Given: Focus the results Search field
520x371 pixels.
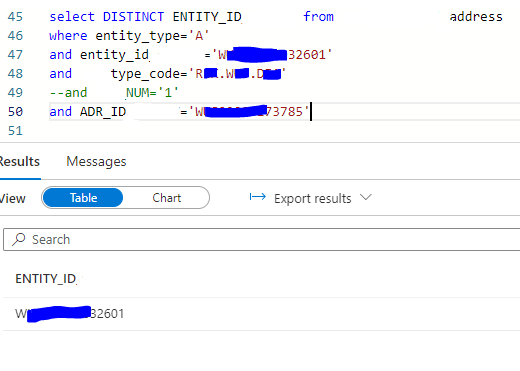Looking at the screenshot, I should [262, 239].
